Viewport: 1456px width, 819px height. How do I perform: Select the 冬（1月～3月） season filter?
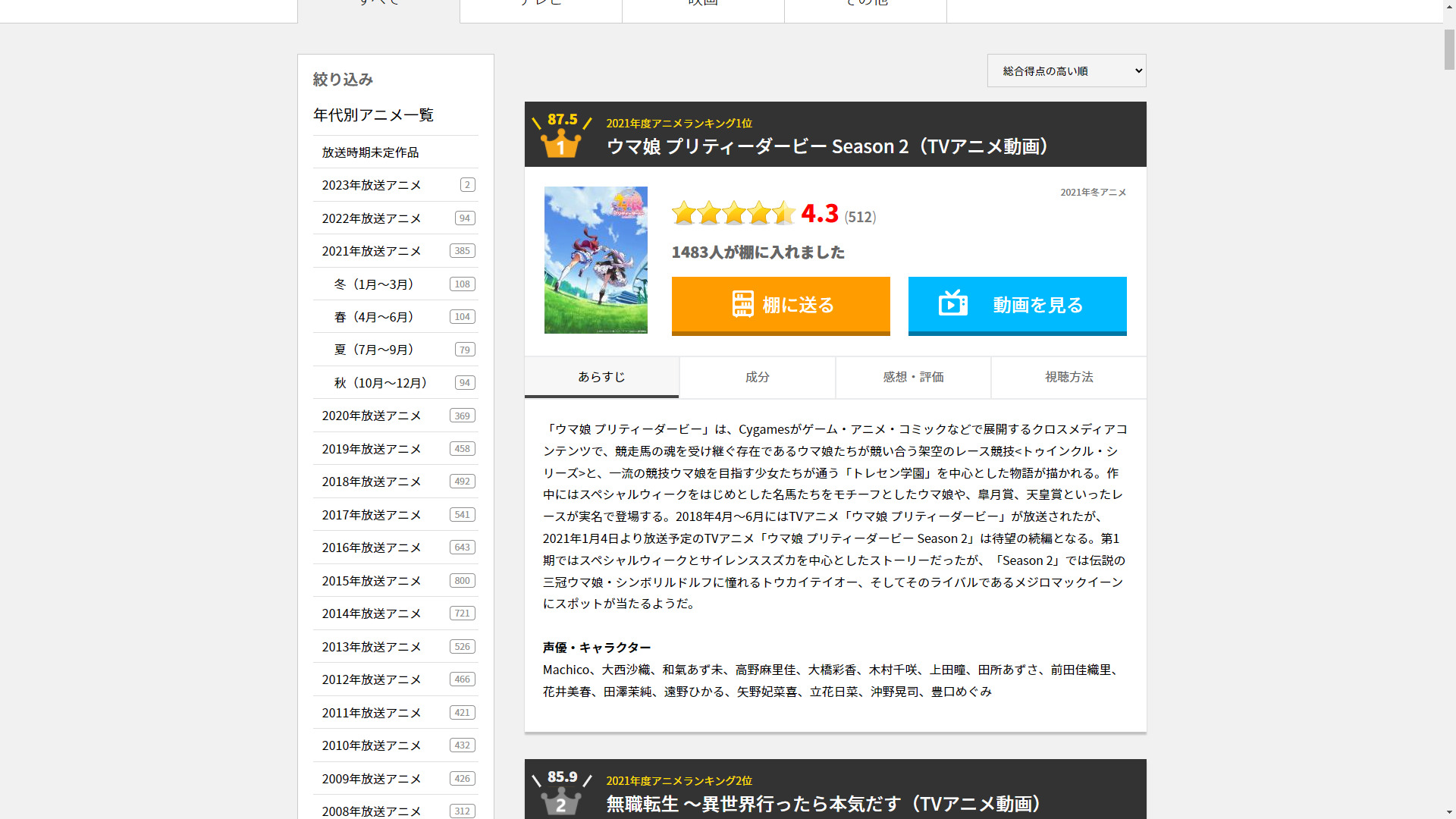coord(374,284)
